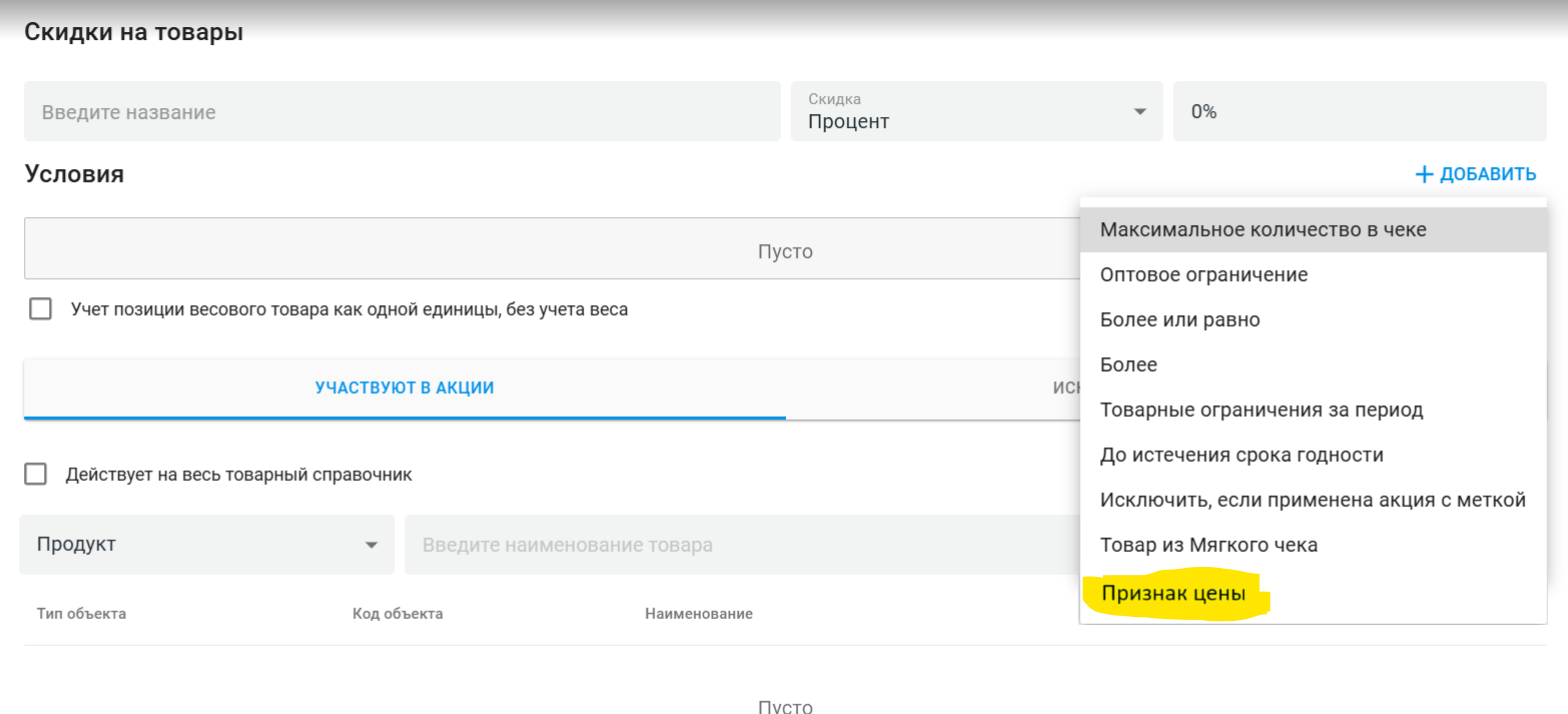
Task: Select 'Более или равно' condition
Action: (x=1179, y=320)
